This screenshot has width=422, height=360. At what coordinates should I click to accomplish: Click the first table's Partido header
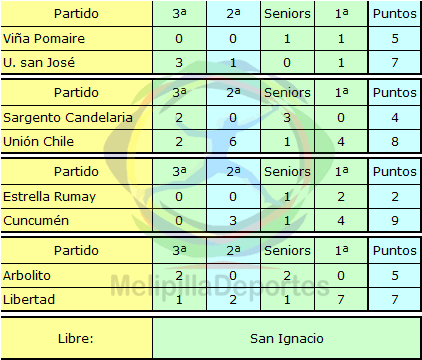tap(76, 14)
